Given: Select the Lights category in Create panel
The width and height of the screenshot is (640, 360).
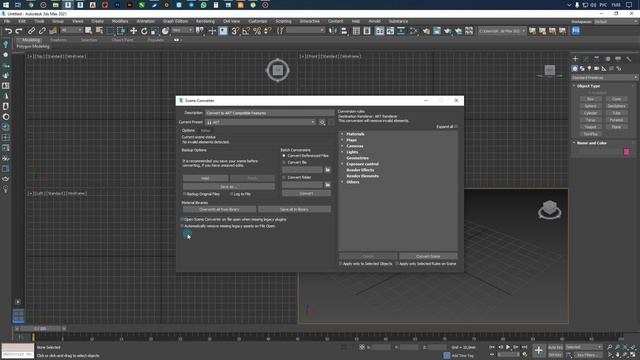Looking at the screenshot, I should [589, 69].
